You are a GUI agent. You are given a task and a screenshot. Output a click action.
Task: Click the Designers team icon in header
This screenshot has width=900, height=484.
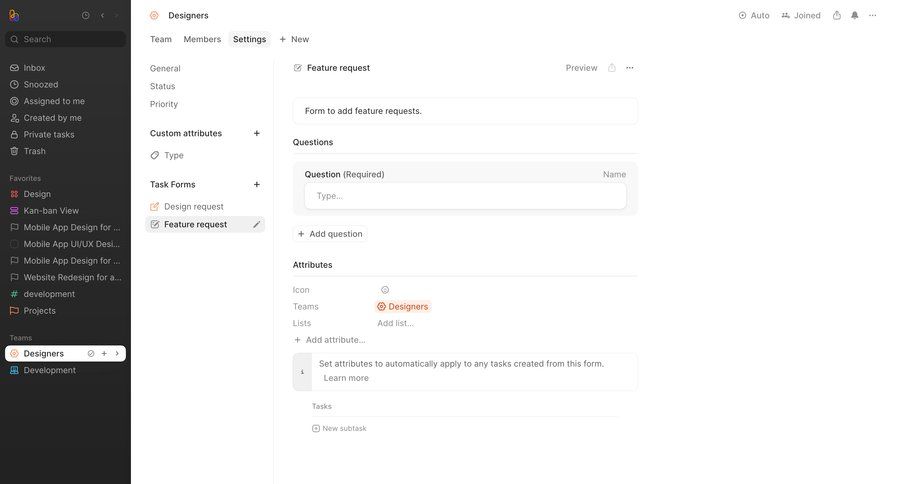point(154,16)
